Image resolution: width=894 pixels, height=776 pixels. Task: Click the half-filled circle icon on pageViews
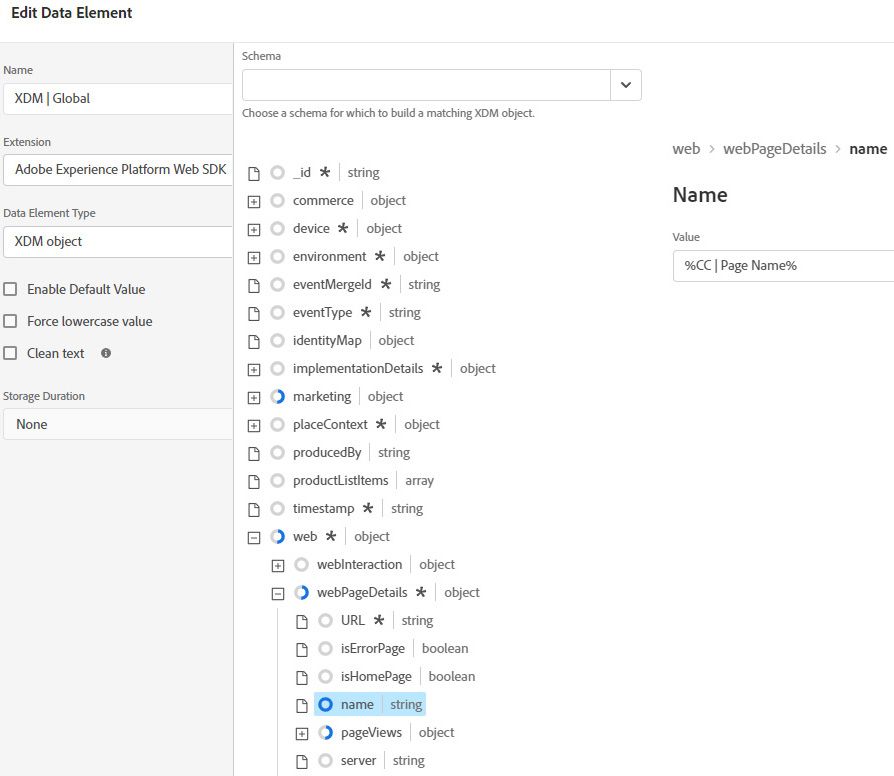[325, 732]
